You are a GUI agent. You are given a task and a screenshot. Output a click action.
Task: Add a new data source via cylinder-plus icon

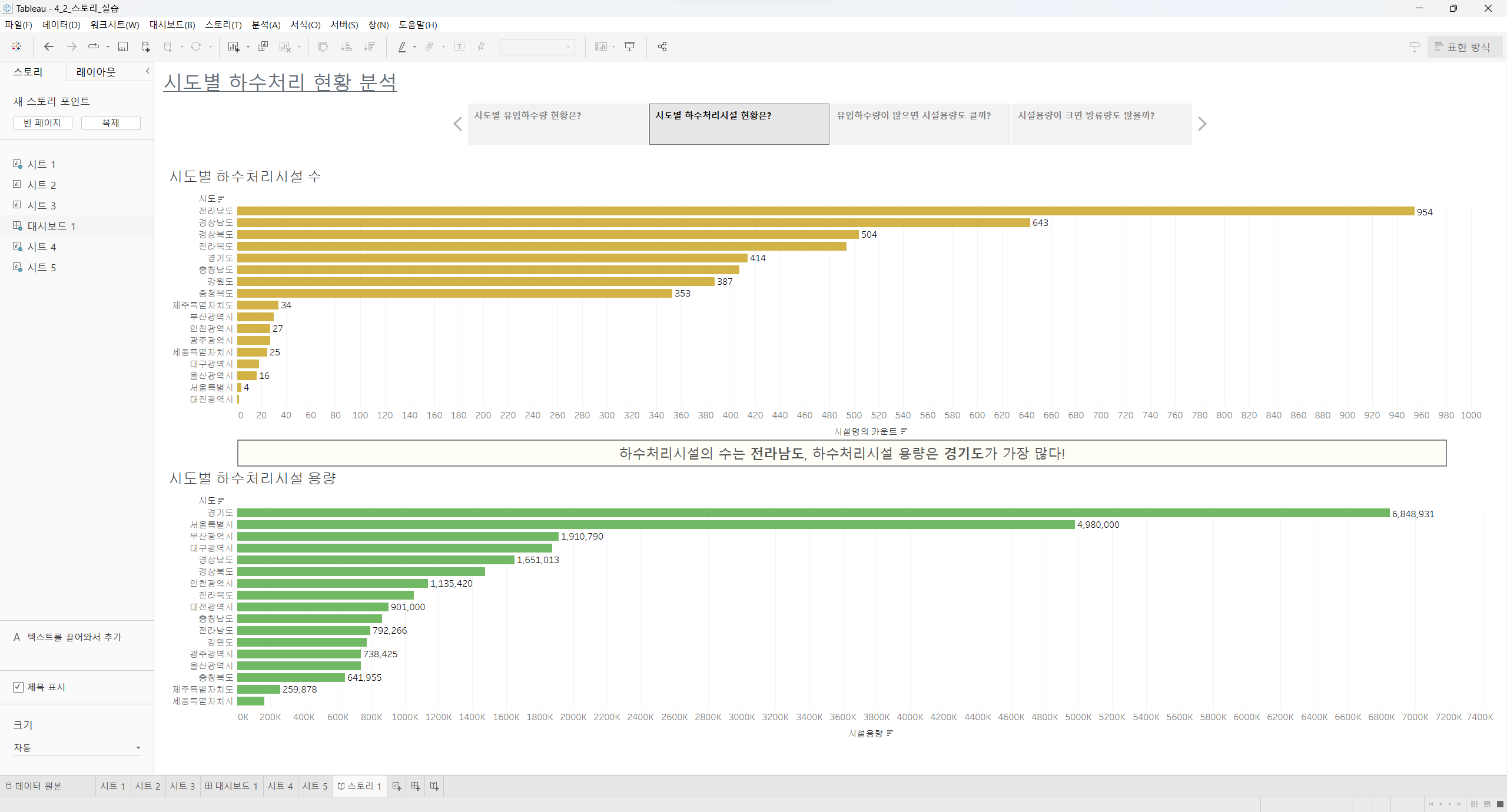pos(145,46)
